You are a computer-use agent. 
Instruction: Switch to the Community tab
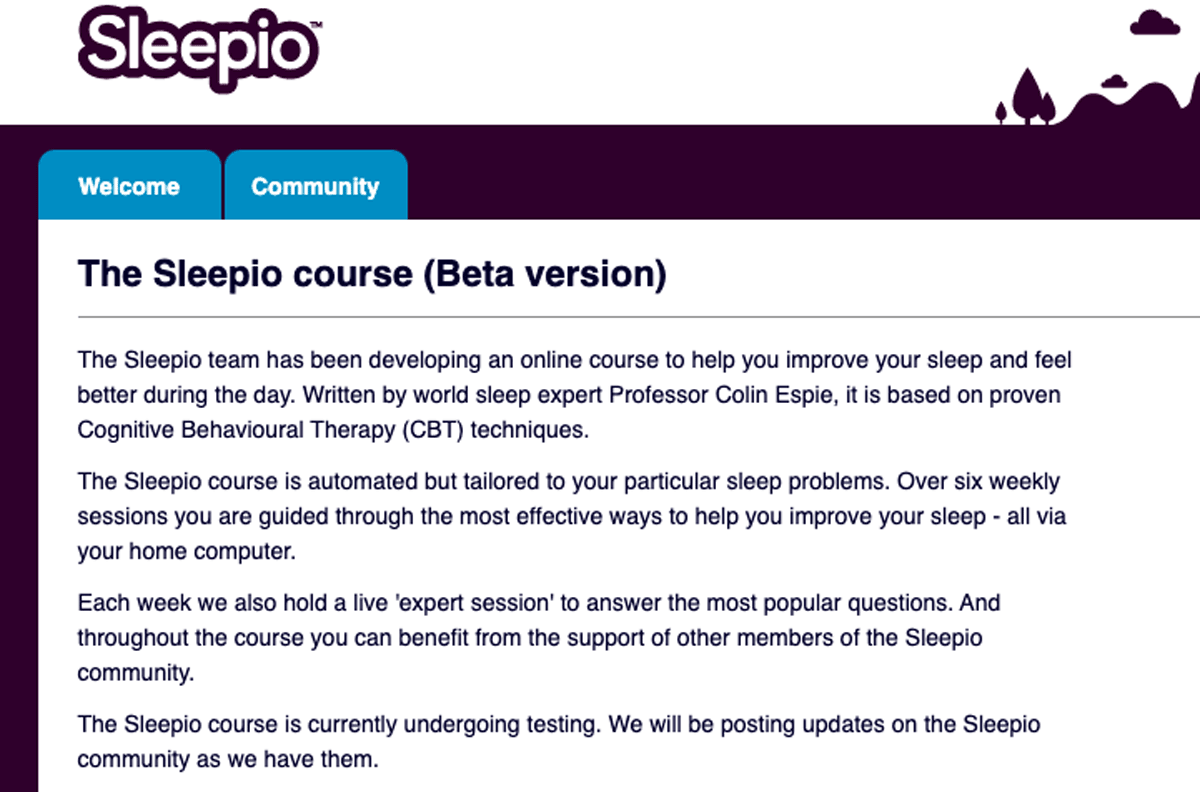(x=315, y=186)
